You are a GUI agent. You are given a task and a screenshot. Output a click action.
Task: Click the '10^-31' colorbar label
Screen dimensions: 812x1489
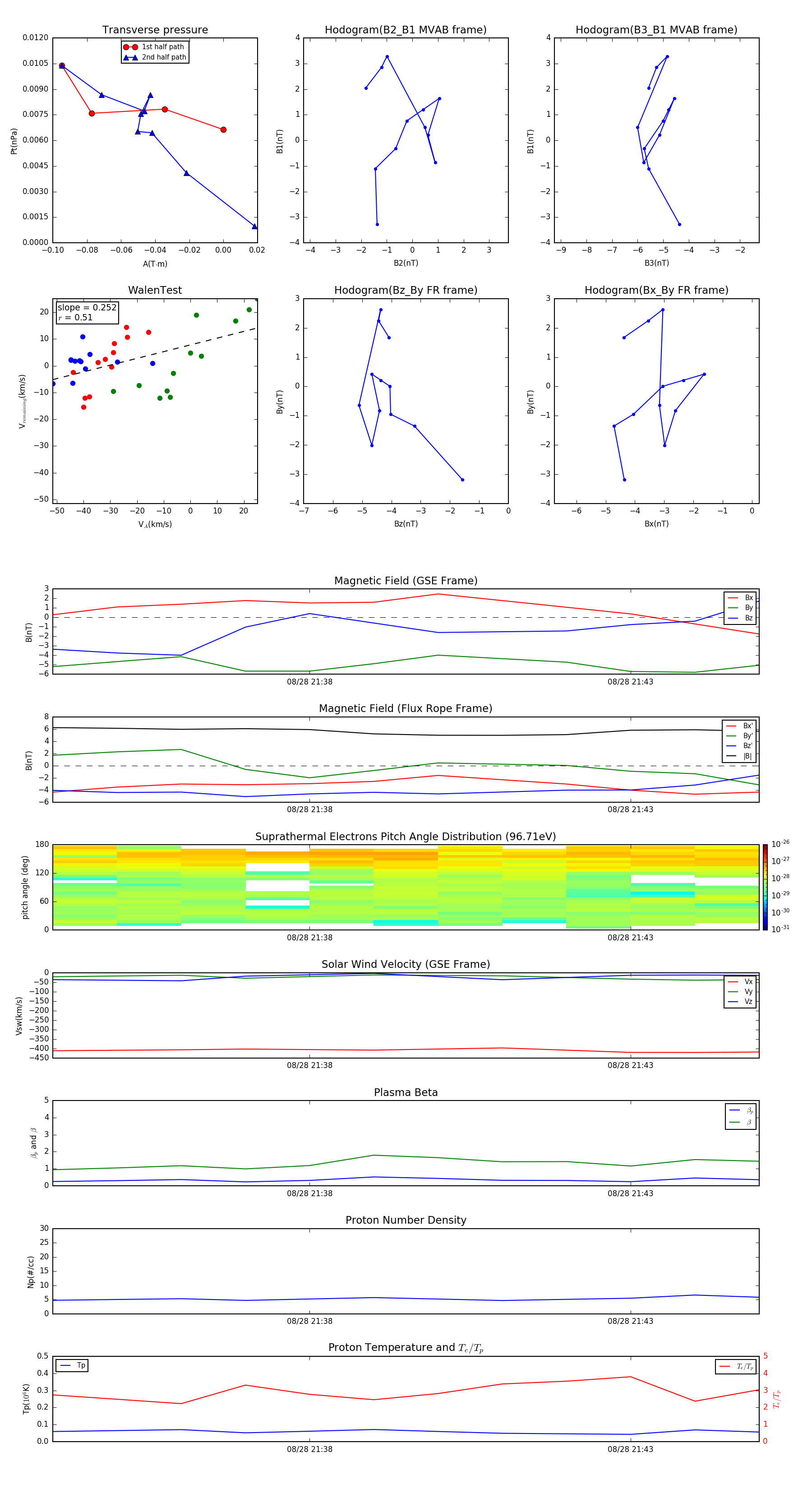(x=780, y=929)
